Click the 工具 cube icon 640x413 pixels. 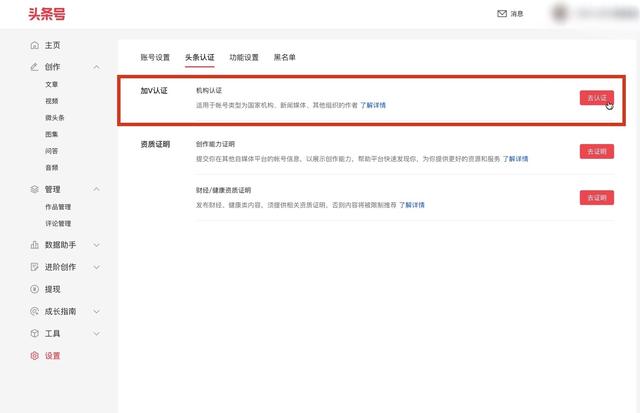[x=35, y=333]
